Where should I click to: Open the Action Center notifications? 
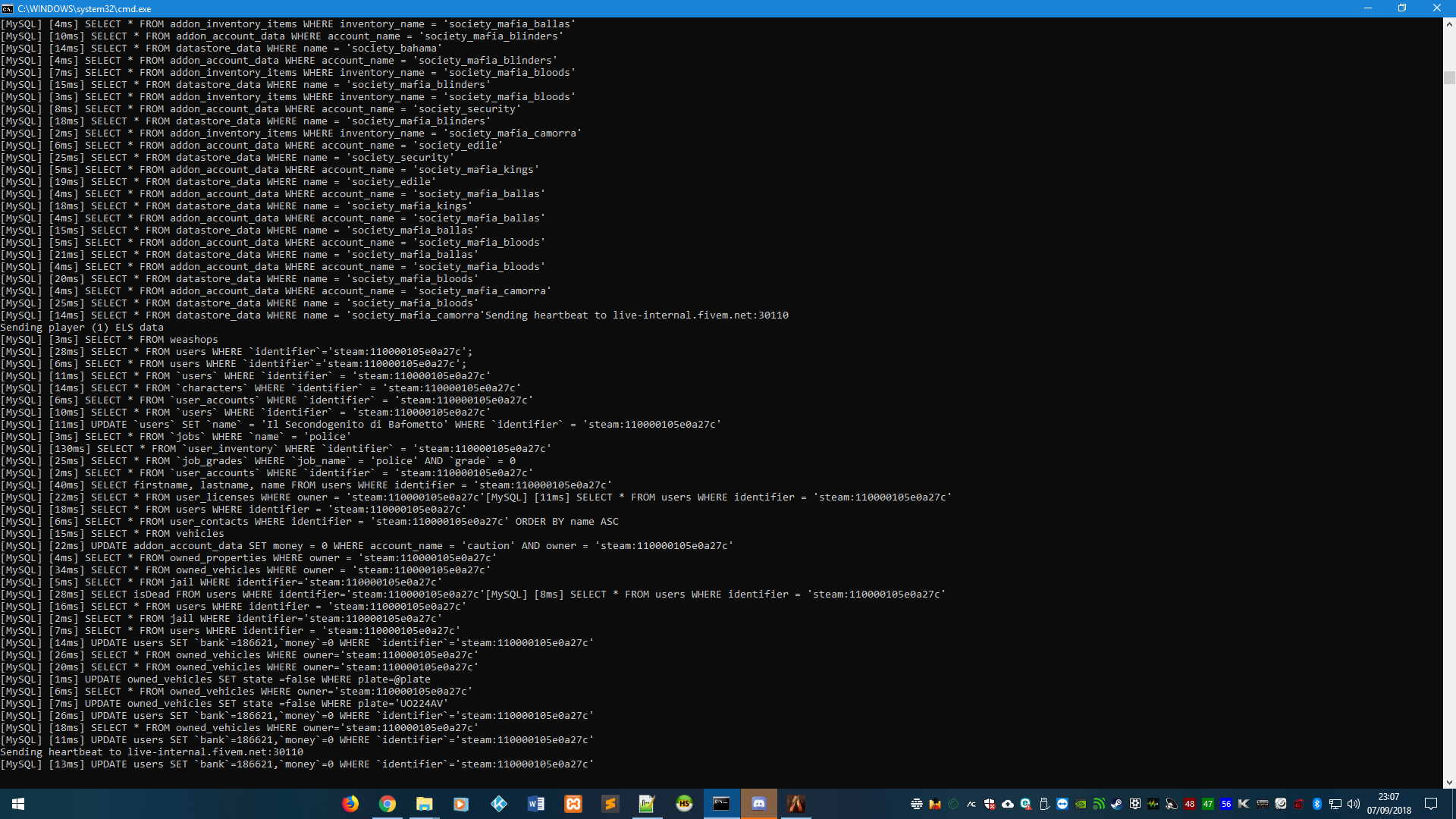click(1432, 804)
